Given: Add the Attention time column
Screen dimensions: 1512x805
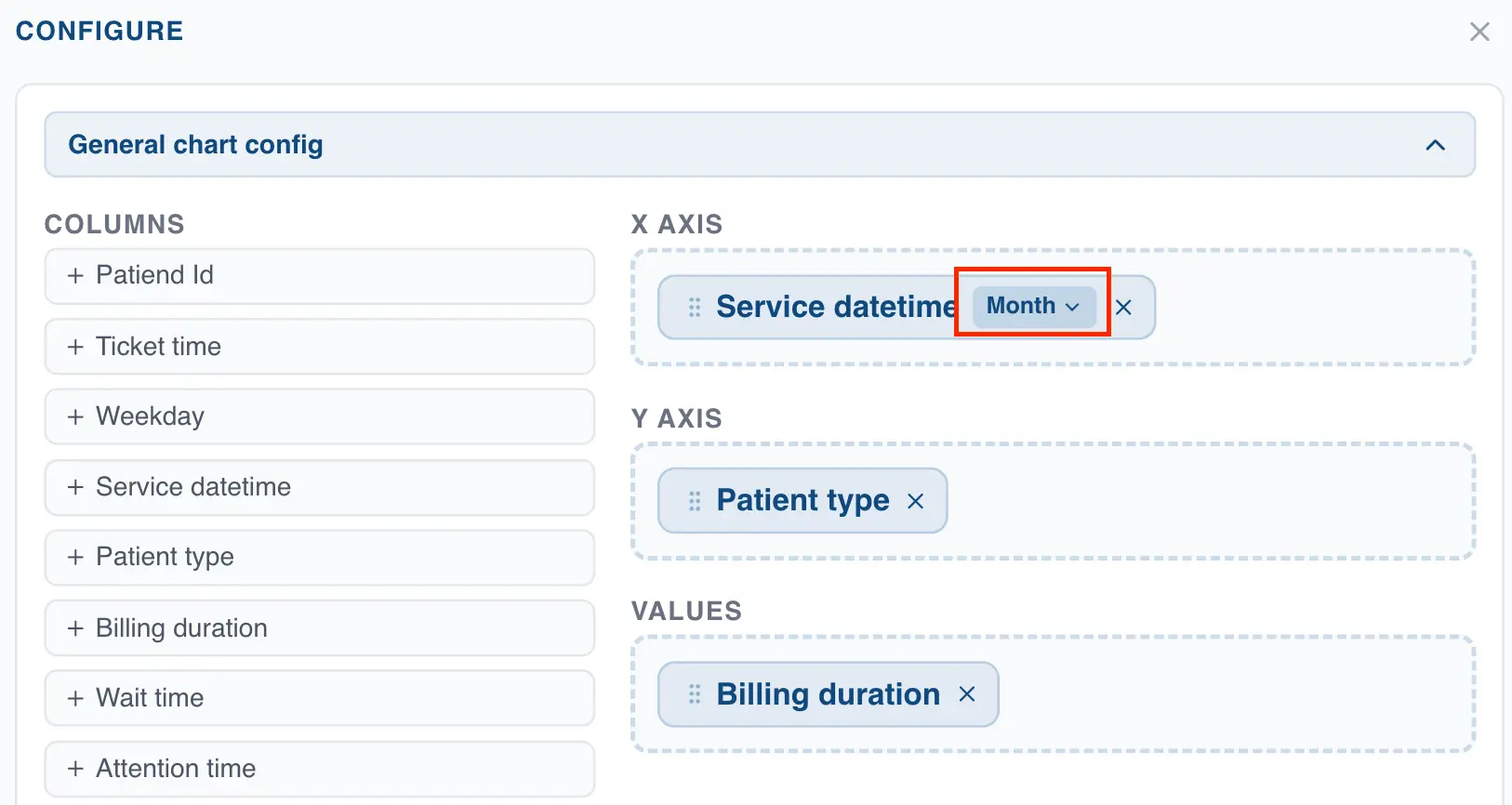Looking at the screenshot, I should (x=319, y=769).
